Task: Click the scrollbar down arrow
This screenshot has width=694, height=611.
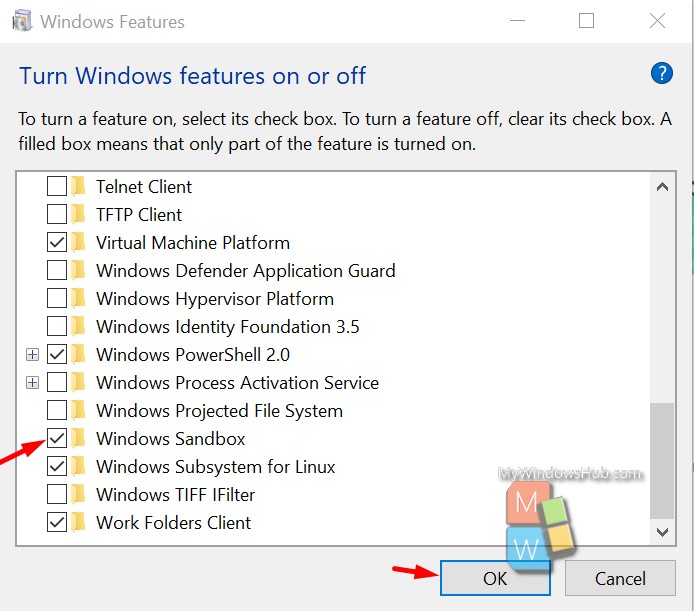Action: tap(662, 532)
